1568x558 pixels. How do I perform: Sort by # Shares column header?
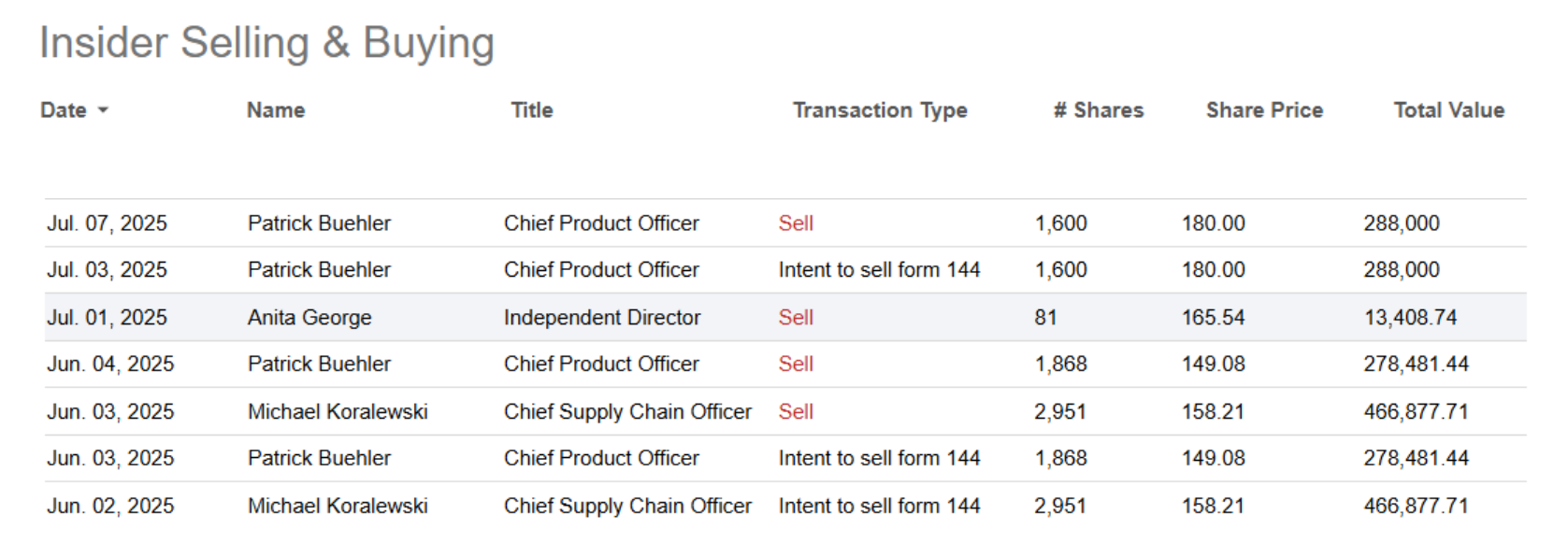click(x=1098, y=110)
